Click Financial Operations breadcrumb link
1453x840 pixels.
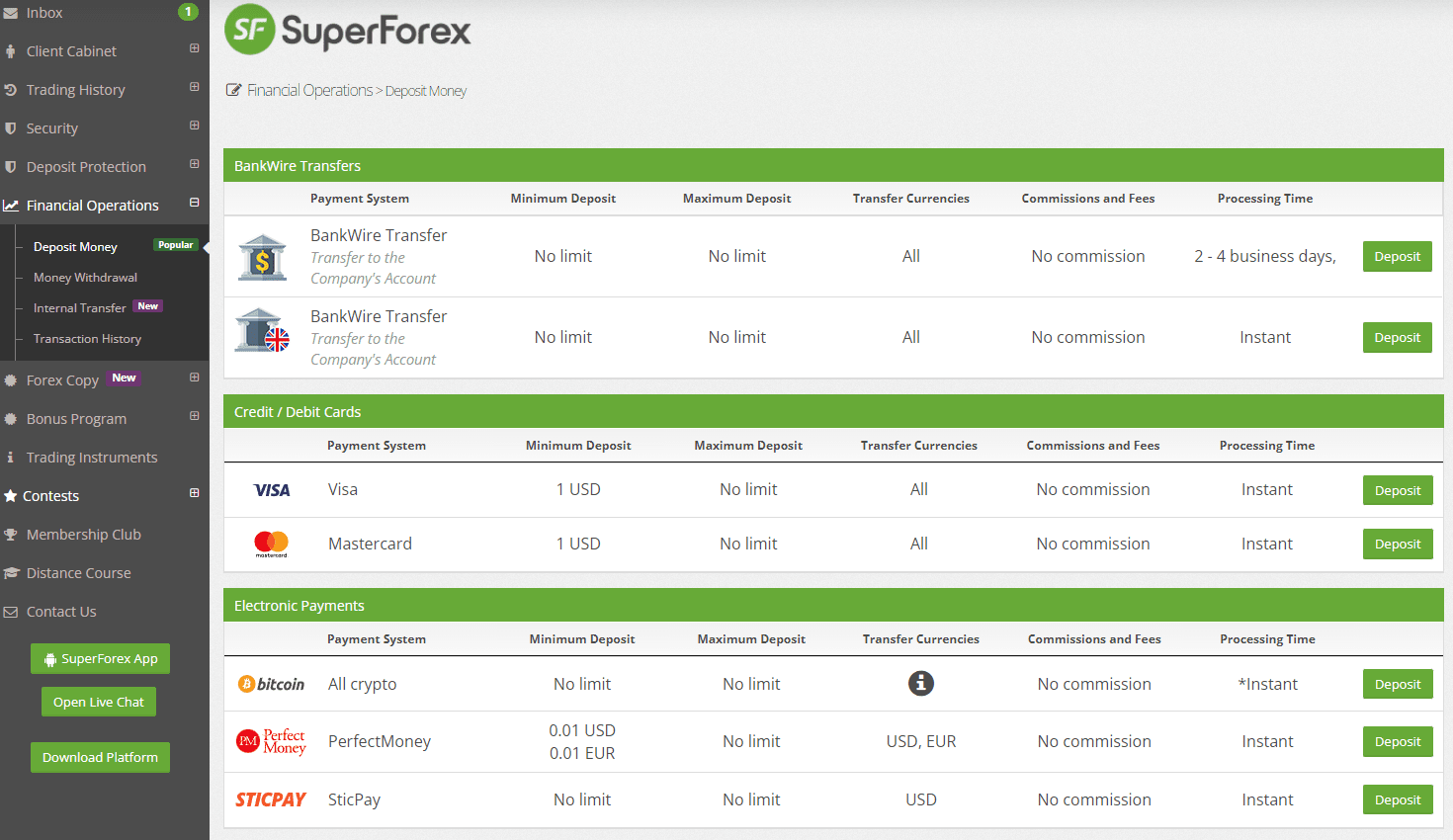[x=309, y=91]
